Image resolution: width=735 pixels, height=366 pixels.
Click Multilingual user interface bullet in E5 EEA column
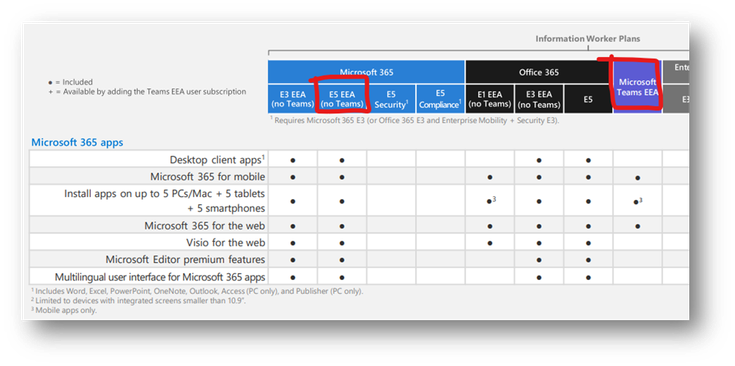click(x=342, y=277)
